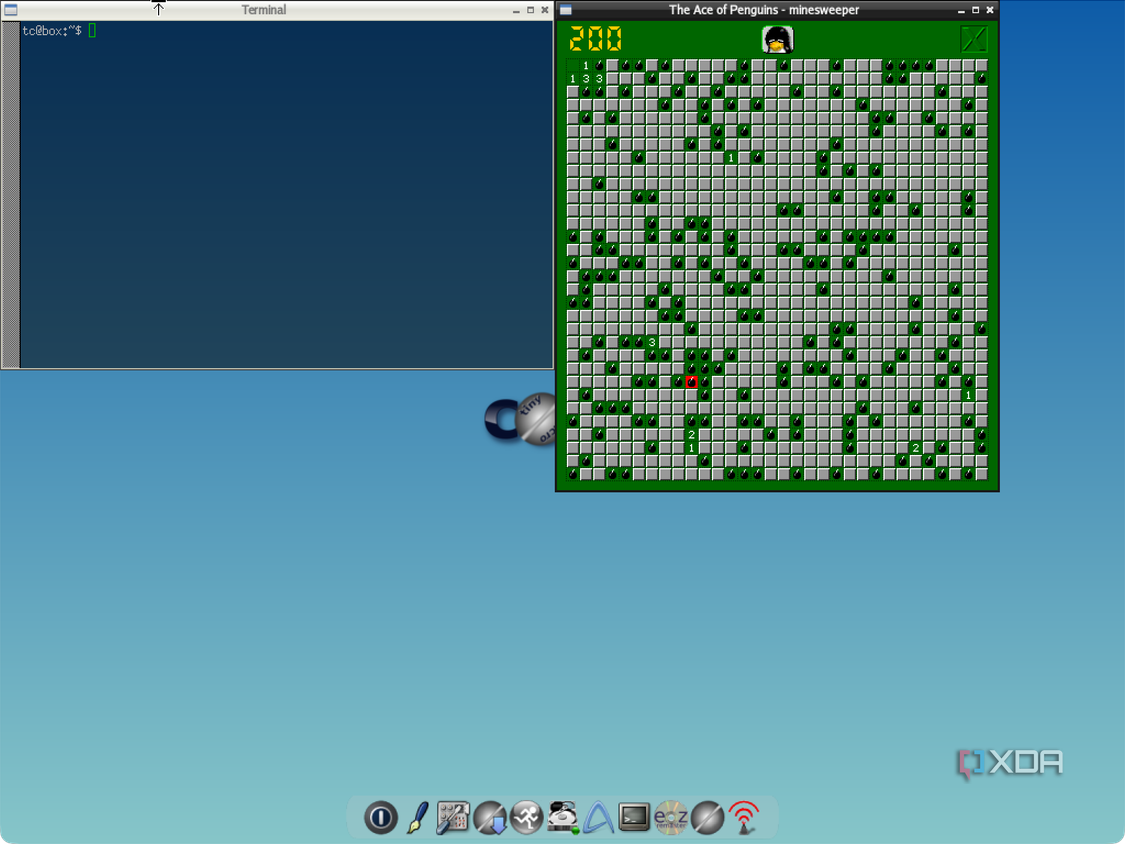Image resolution: width=1125 pixels, height=844 pixels.
Task: Minimize the minesweeper window
Action: click(x=961, y=10)
